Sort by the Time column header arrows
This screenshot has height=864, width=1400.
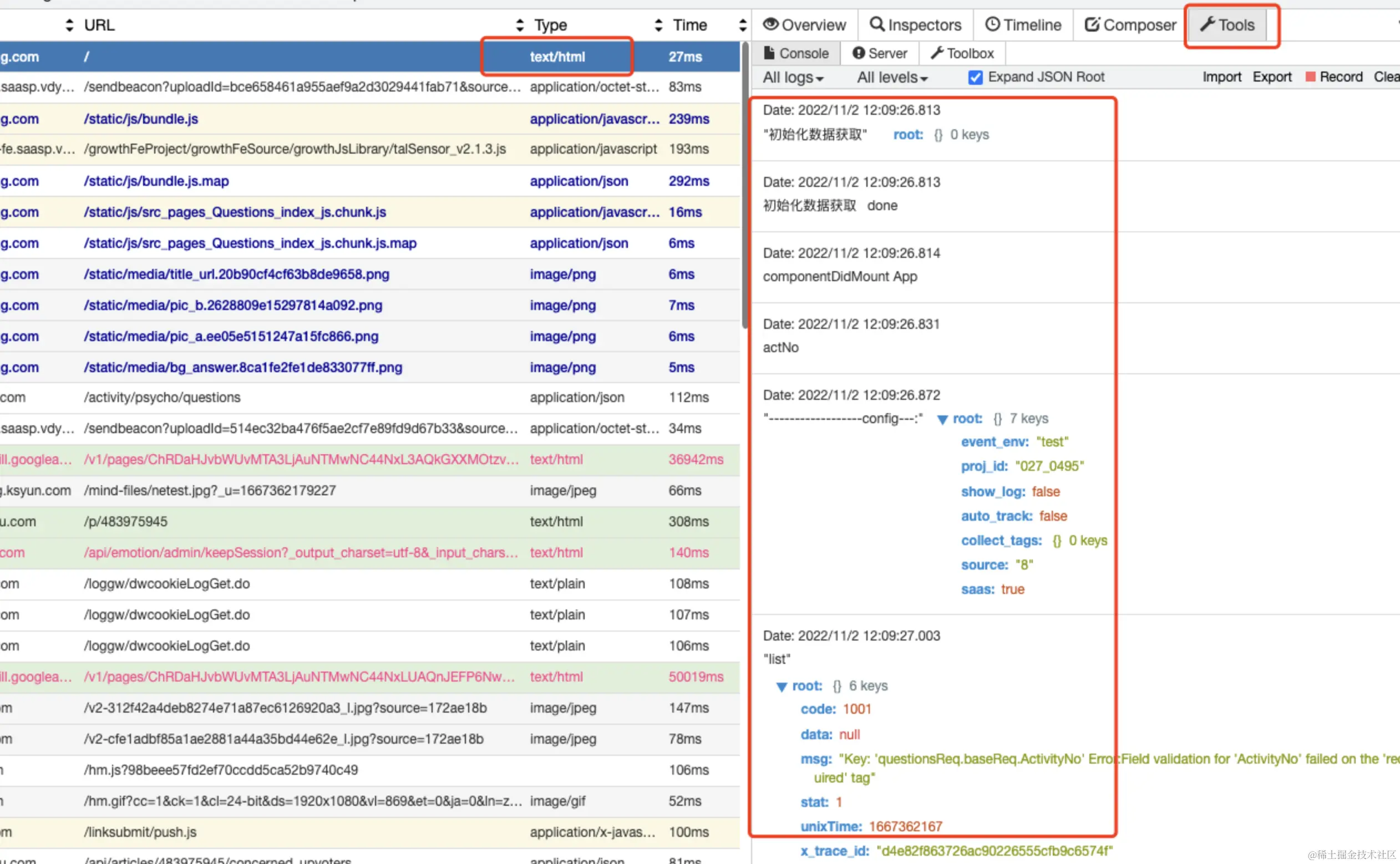pos(658,25)
